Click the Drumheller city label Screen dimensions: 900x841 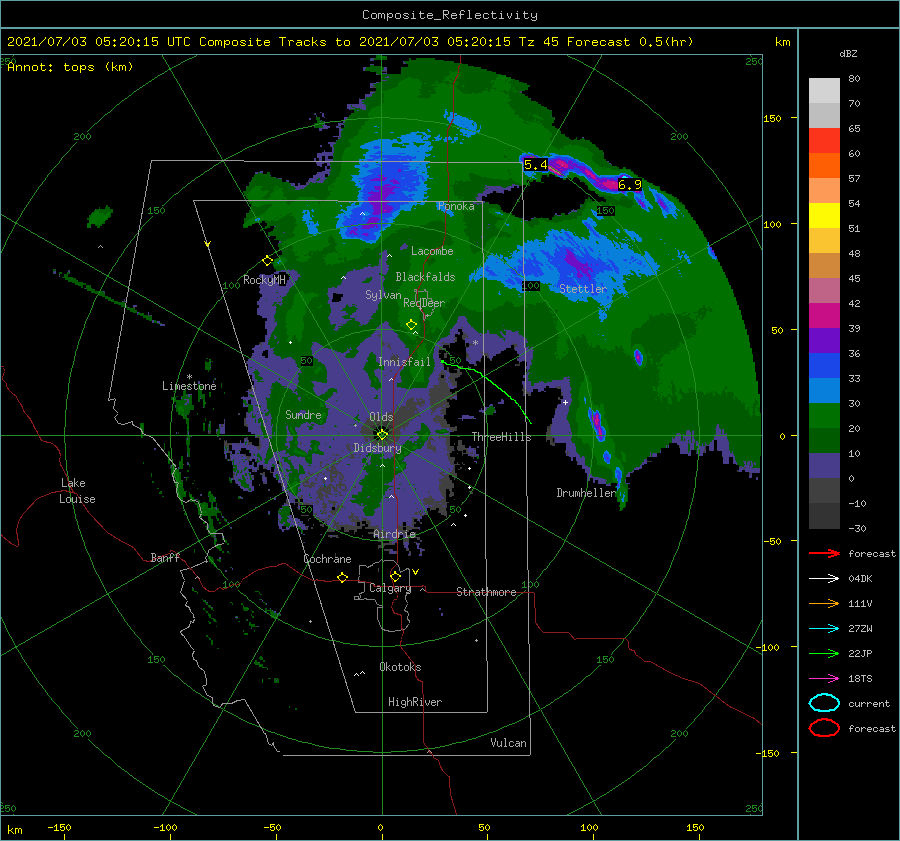(x=586, y=493)
